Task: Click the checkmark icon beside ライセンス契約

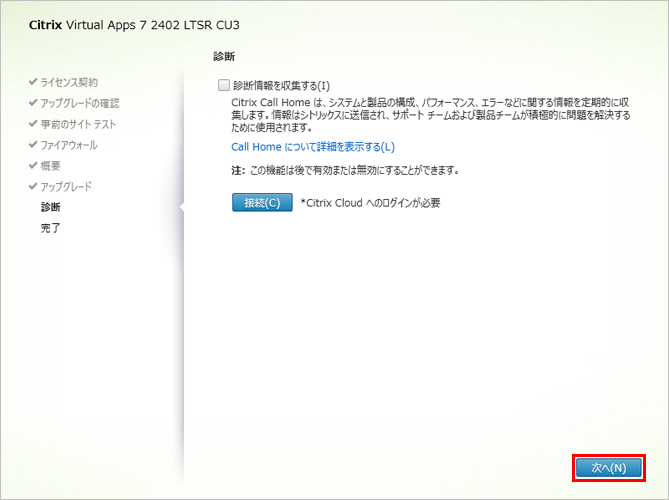Action: [33, 82]
